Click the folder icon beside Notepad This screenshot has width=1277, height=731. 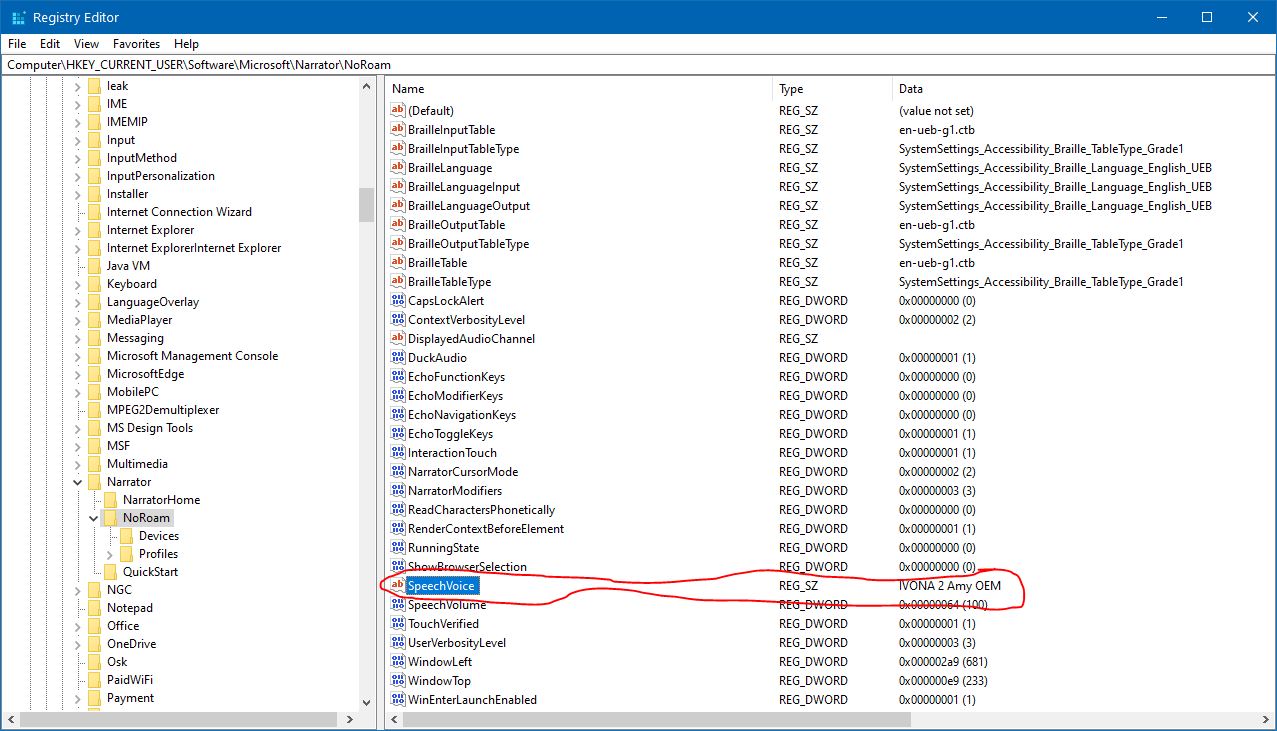(94, 608)
